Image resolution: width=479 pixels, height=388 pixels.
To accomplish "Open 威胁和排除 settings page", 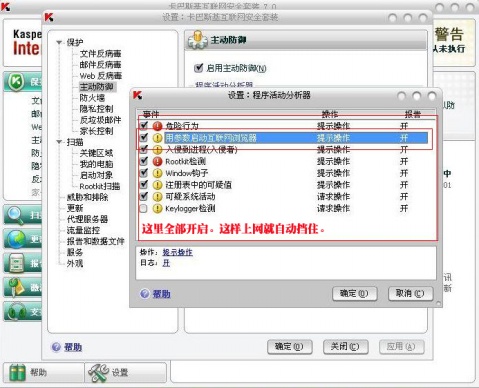I will coord(87,197).
